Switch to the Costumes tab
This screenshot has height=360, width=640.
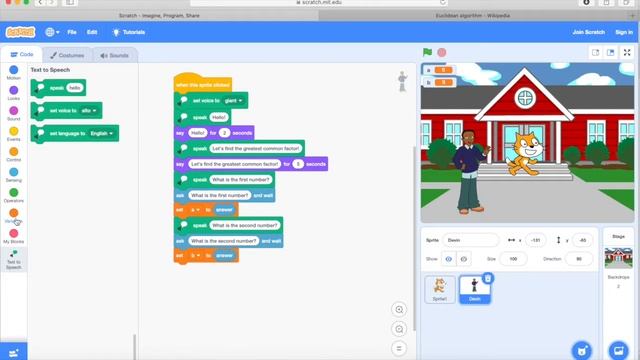(67, 55)
